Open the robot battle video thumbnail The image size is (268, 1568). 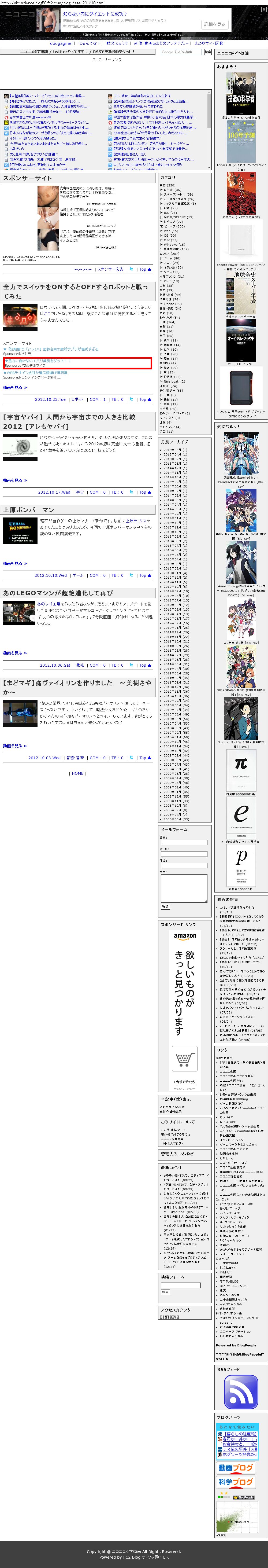tap(20, 317)
